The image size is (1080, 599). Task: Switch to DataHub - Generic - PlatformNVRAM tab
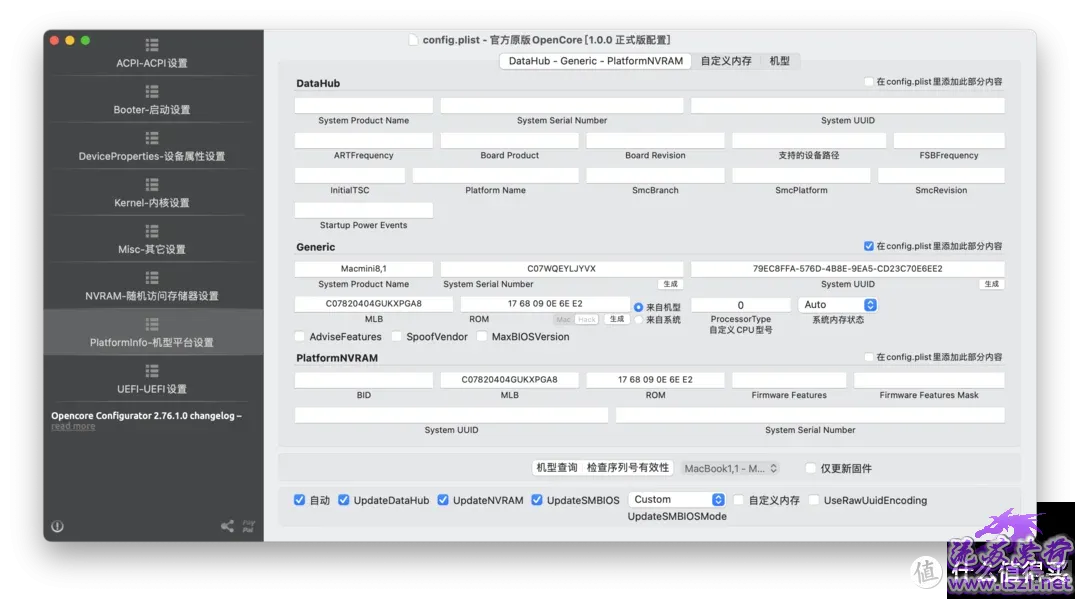596,61
